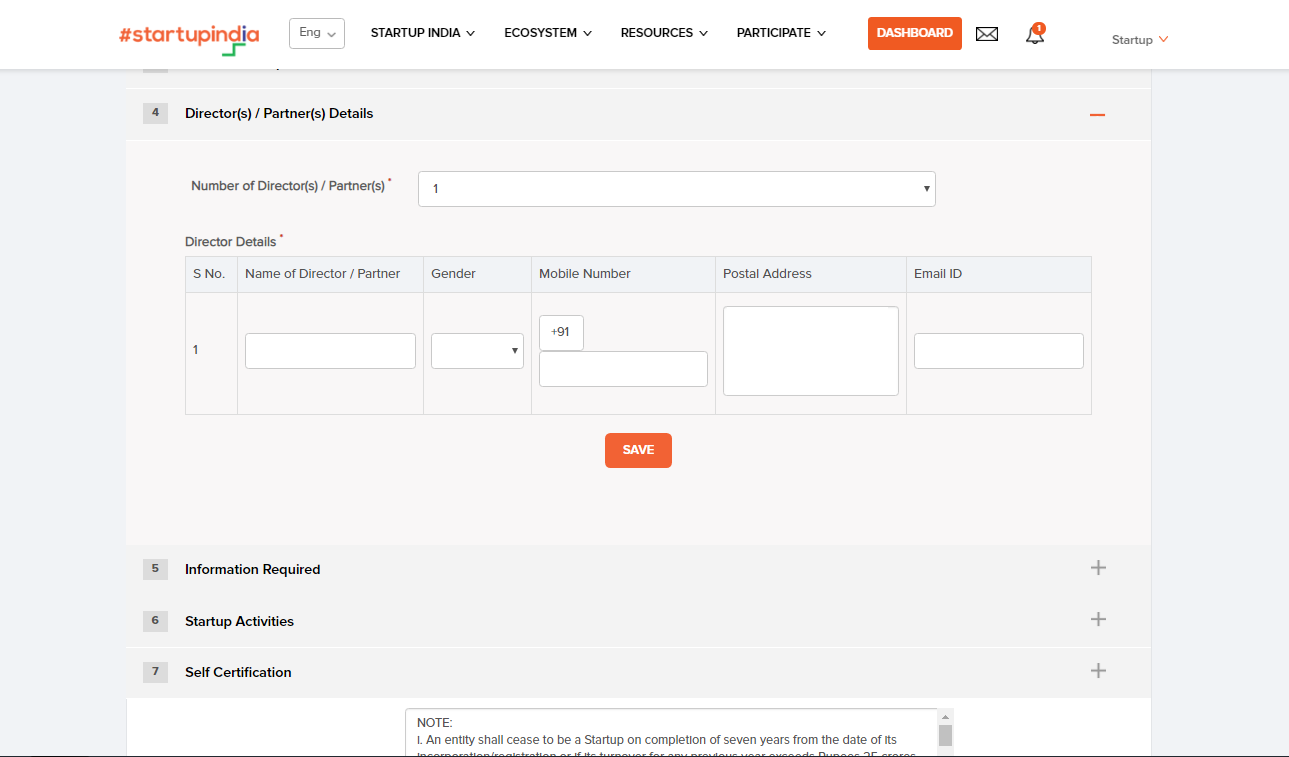The width and height of the screenshot is (1289, 757).
Task: Click the SAVE button
Action: [638, 450]
